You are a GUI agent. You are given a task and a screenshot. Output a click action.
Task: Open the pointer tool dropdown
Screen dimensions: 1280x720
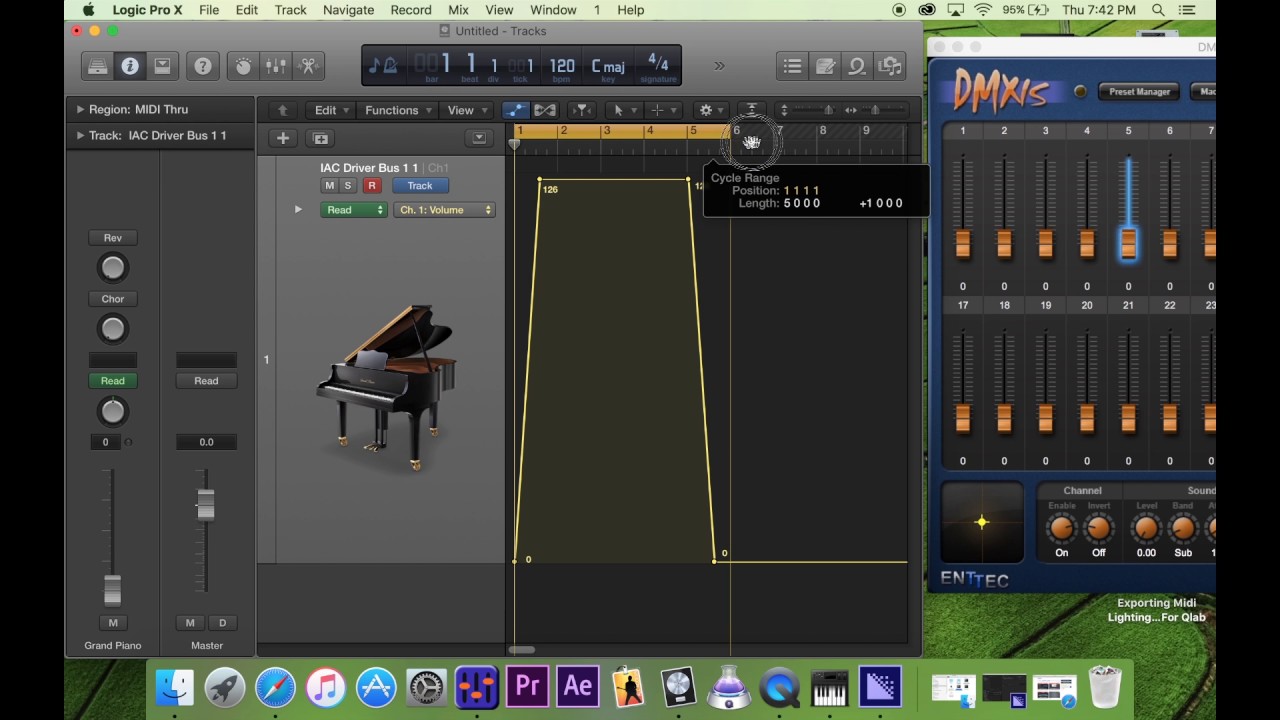[623, 110]
